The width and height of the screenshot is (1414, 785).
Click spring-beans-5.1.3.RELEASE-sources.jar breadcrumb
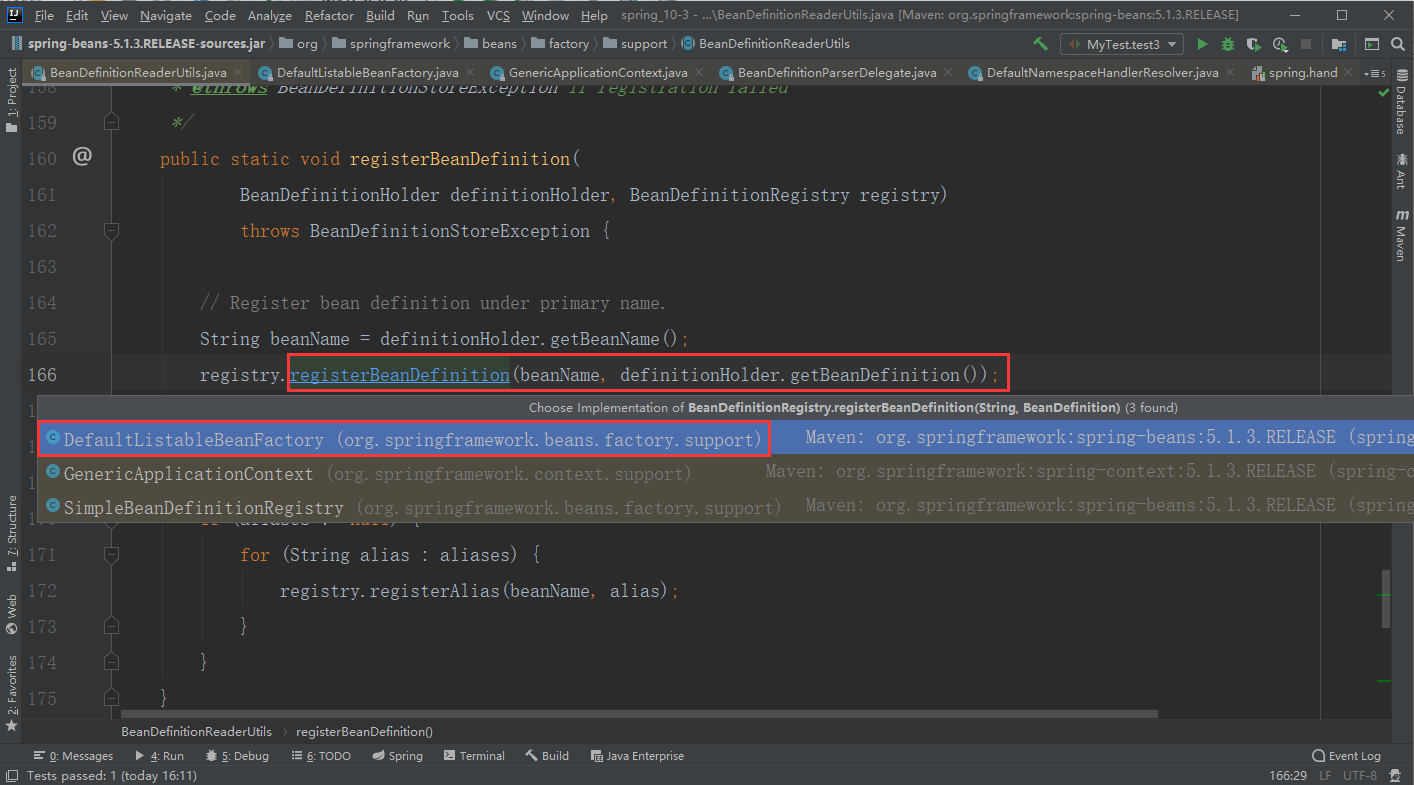[139, 44]
